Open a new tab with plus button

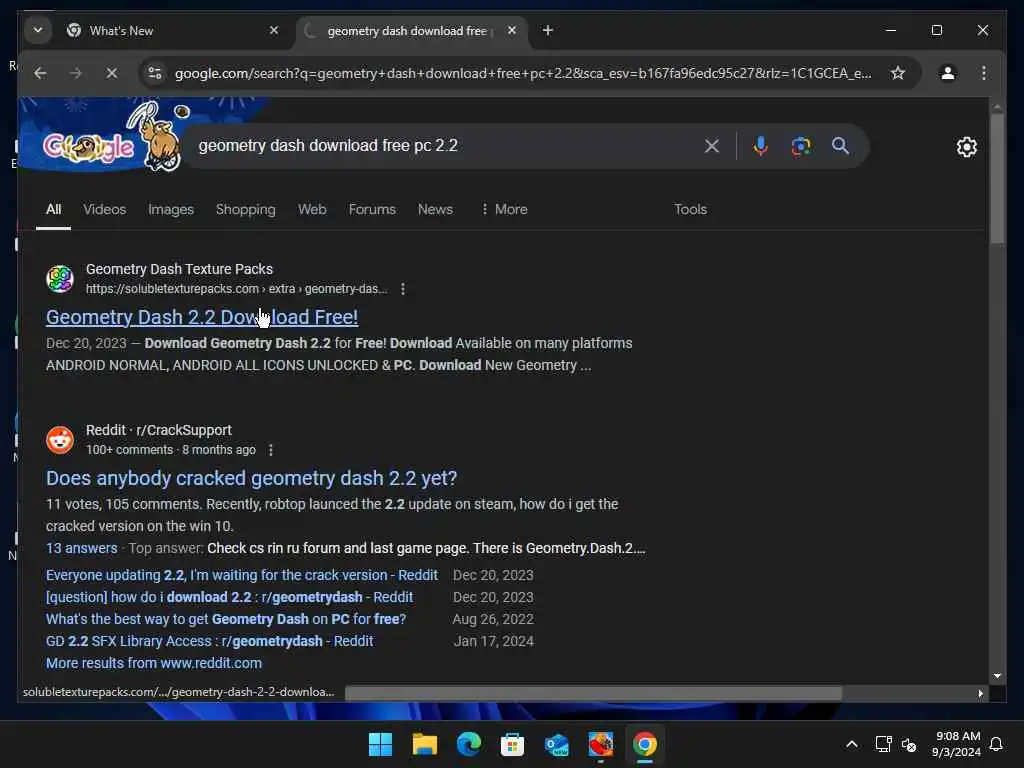(548, 31)
